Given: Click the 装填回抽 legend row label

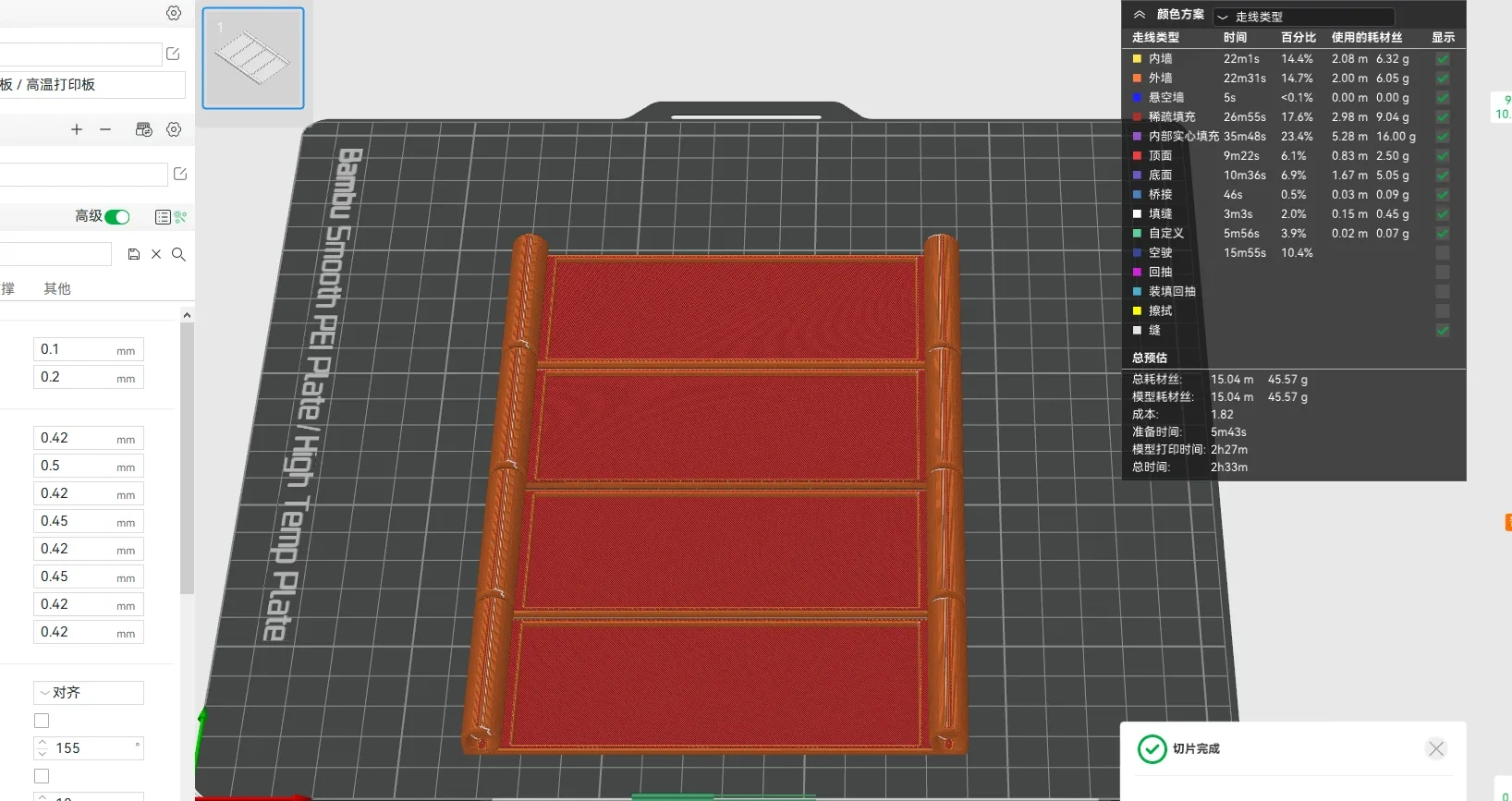Looking at the screenshot, I should pos(1172,292).
